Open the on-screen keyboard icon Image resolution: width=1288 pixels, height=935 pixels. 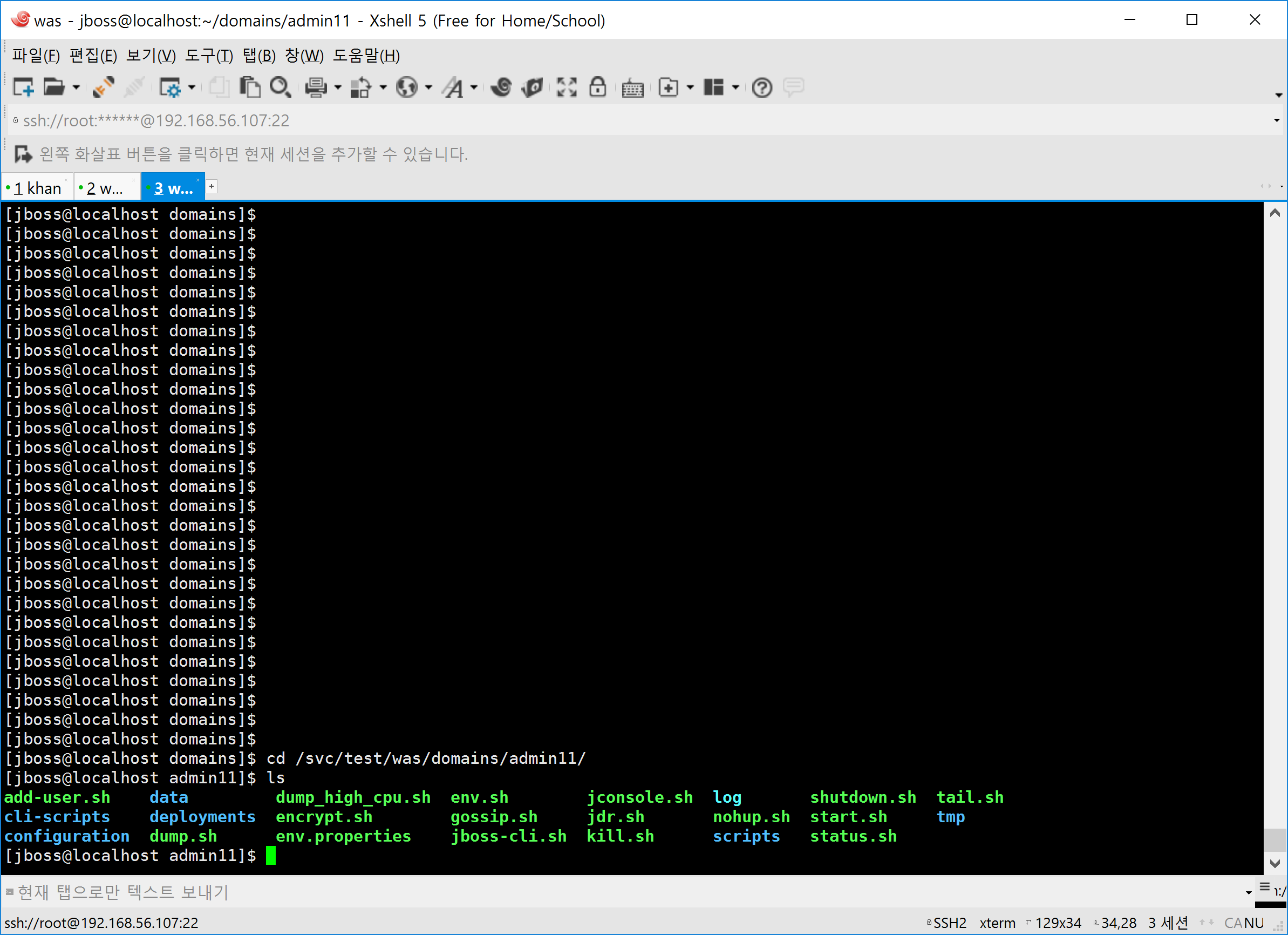click(x=632, y=88)
